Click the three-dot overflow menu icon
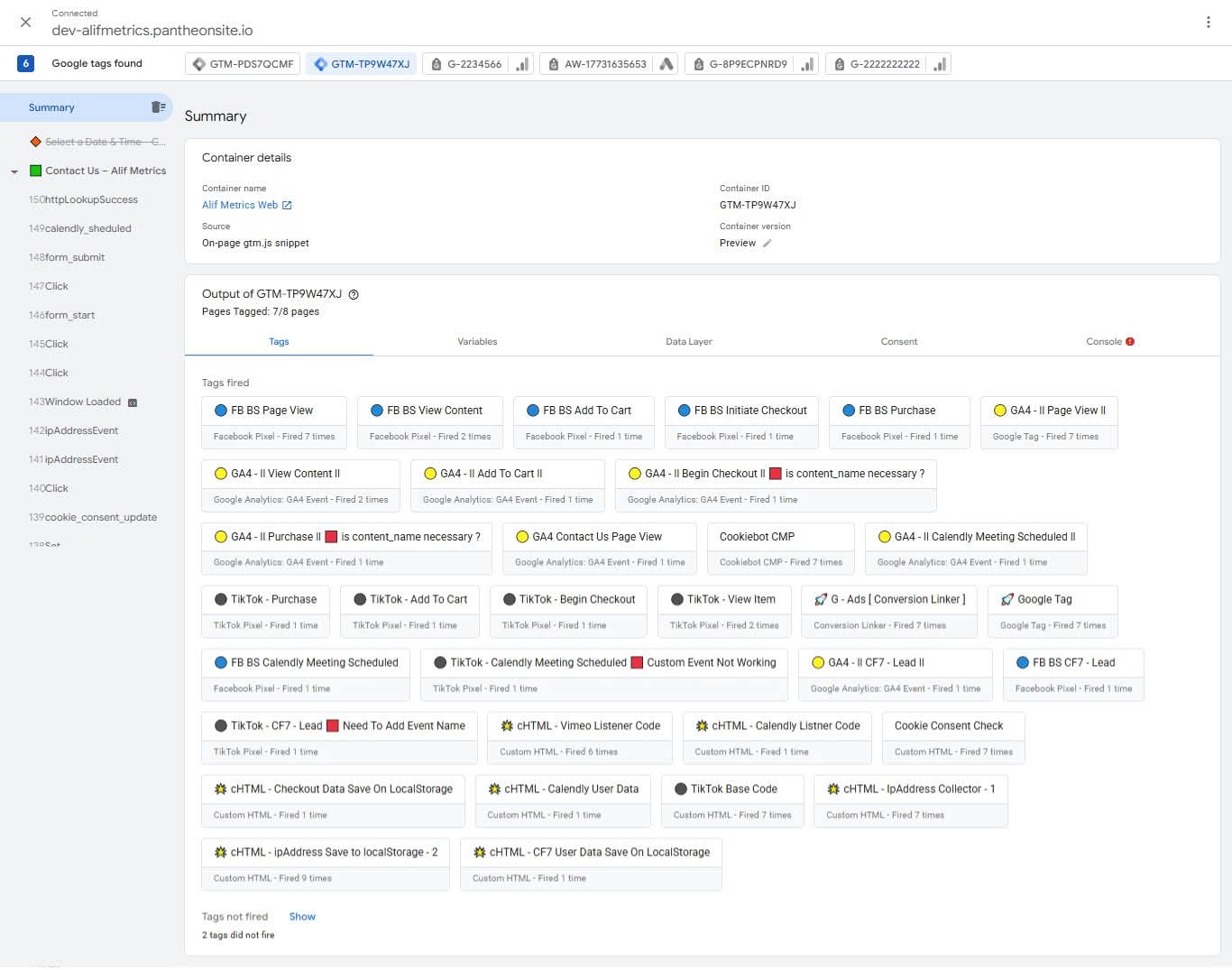 pyautogui.click(x=1208, y=23)
